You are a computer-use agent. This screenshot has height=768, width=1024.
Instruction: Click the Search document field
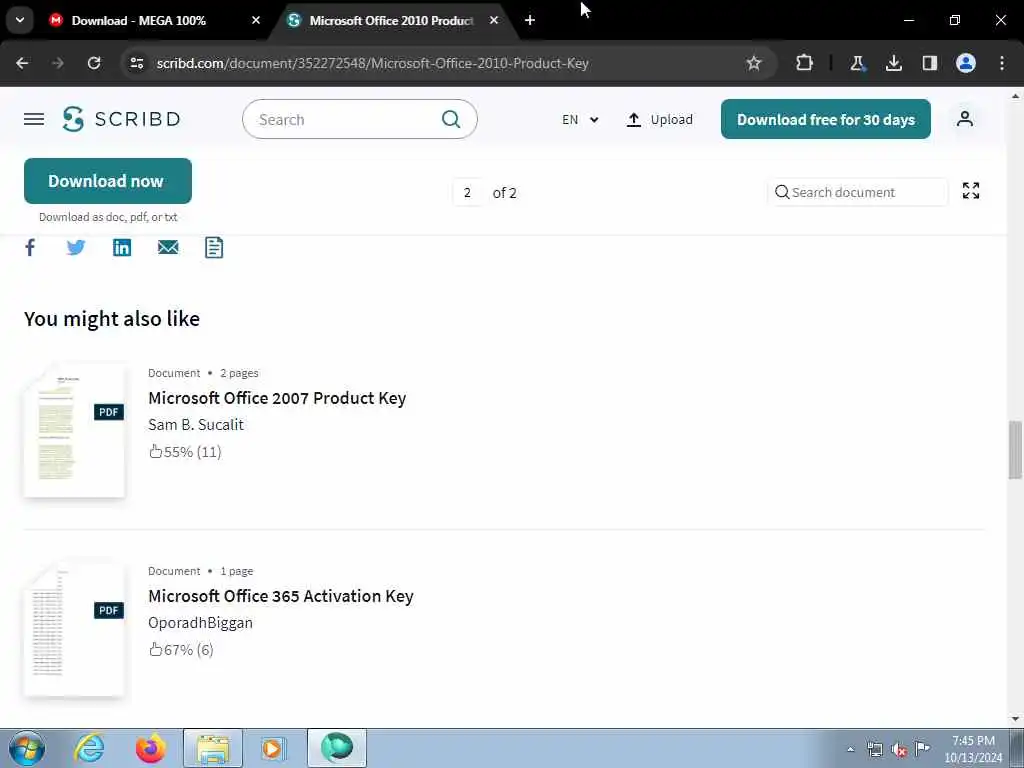tap(857, 192)
